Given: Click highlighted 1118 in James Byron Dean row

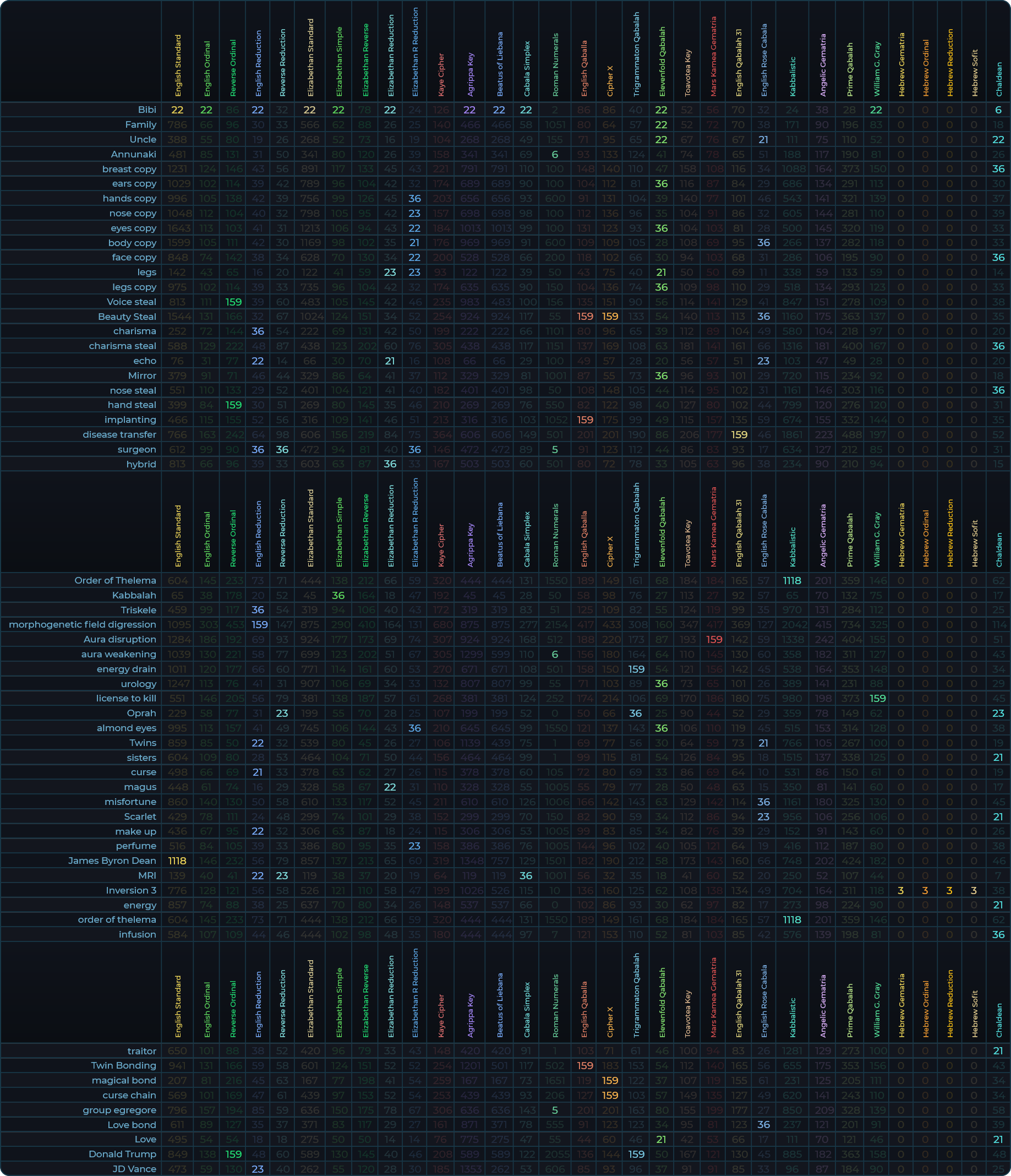Looking at the screenshot, I should tap(177, 861).
